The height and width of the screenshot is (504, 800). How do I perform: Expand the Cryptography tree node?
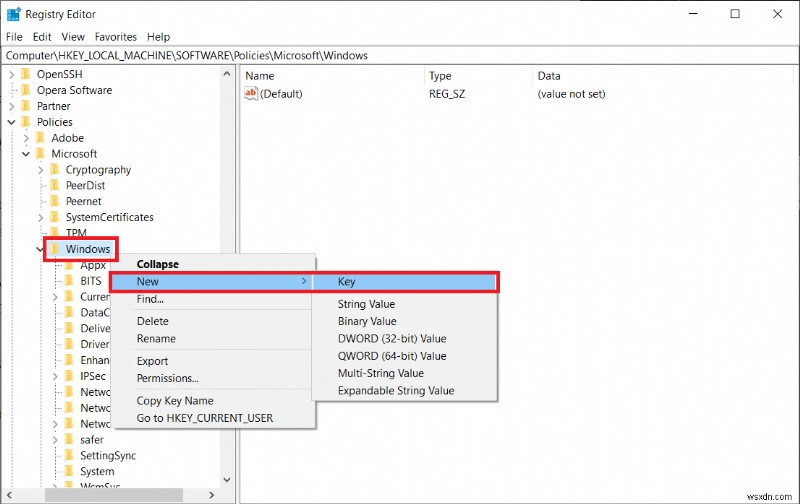(40, 169)
